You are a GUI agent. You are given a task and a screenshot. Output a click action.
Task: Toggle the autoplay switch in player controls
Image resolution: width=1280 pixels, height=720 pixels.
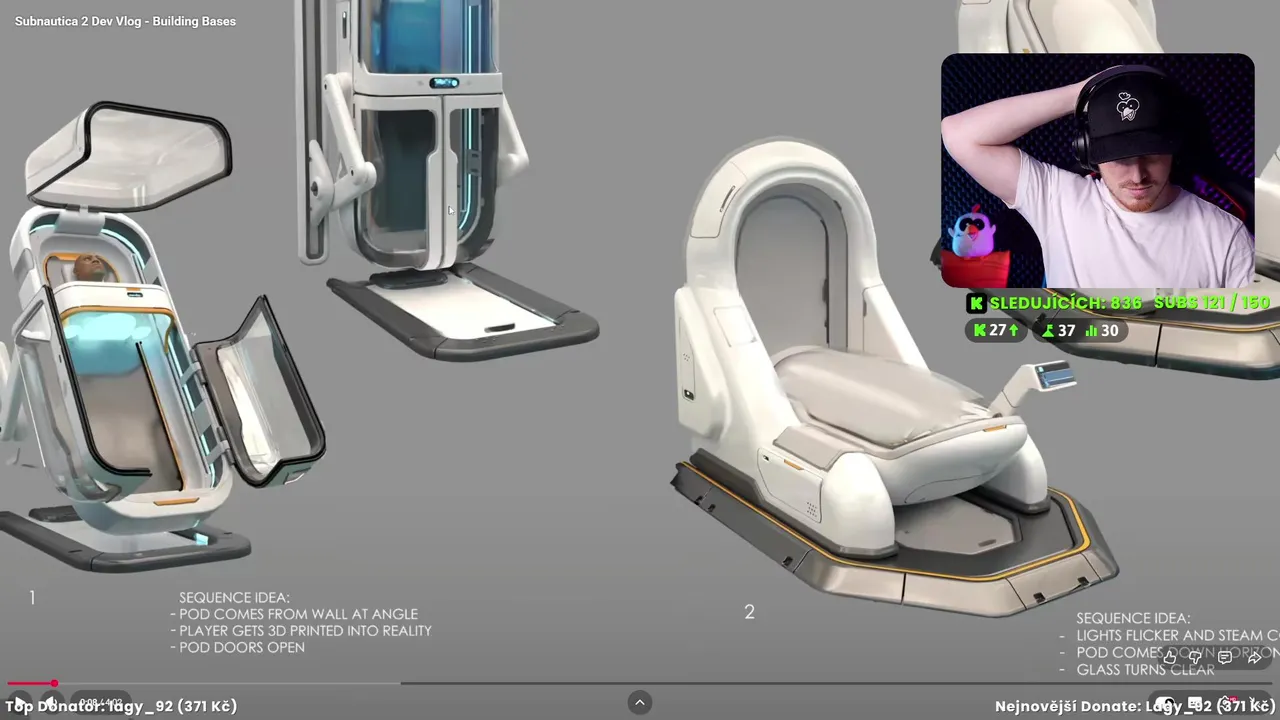[1165, 702]
